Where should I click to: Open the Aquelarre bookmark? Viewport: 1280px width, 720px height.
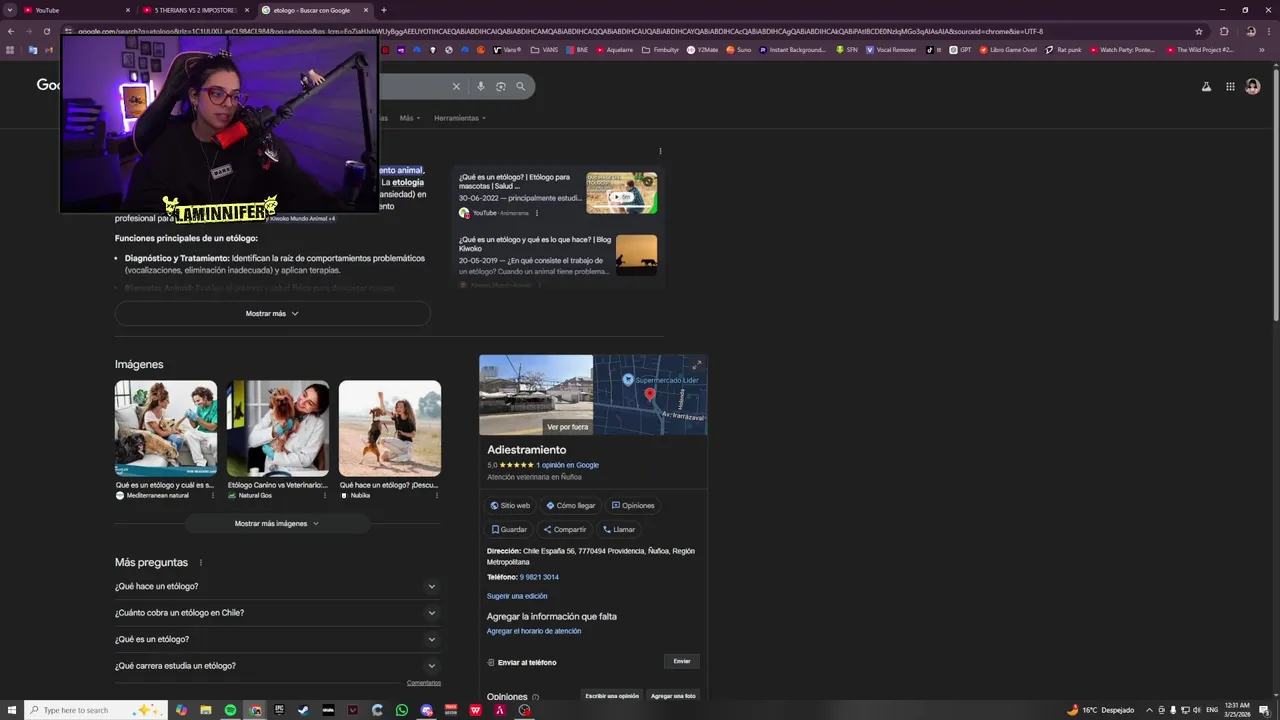pyautogui.click(x=615, y=50)
